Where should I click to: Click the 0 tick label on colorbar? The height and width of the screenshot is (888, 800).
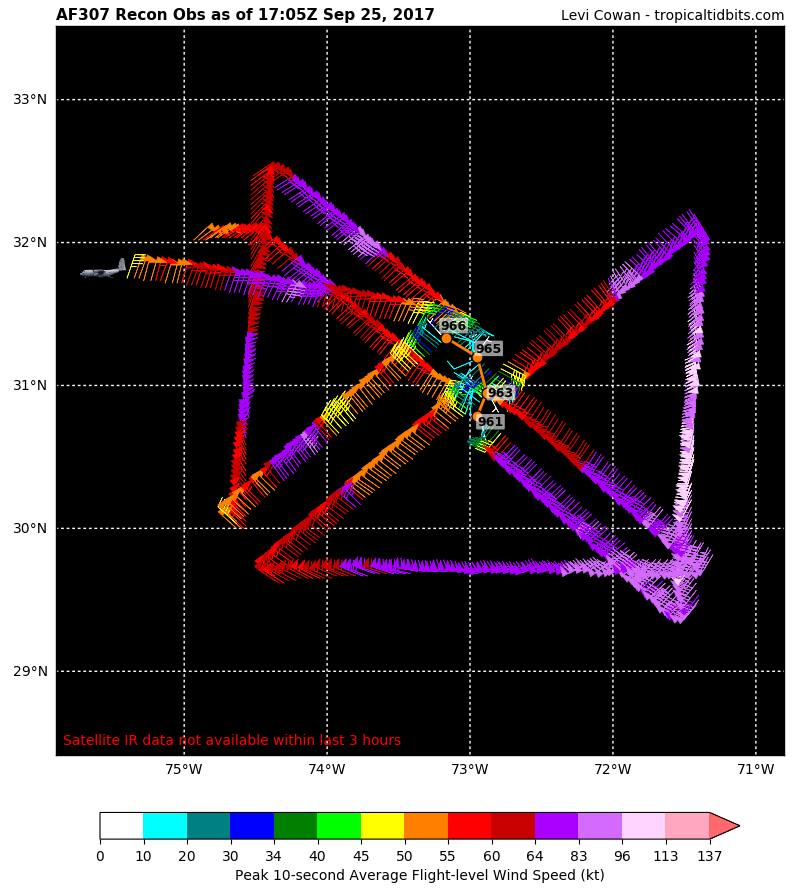[x=100, y=856]
